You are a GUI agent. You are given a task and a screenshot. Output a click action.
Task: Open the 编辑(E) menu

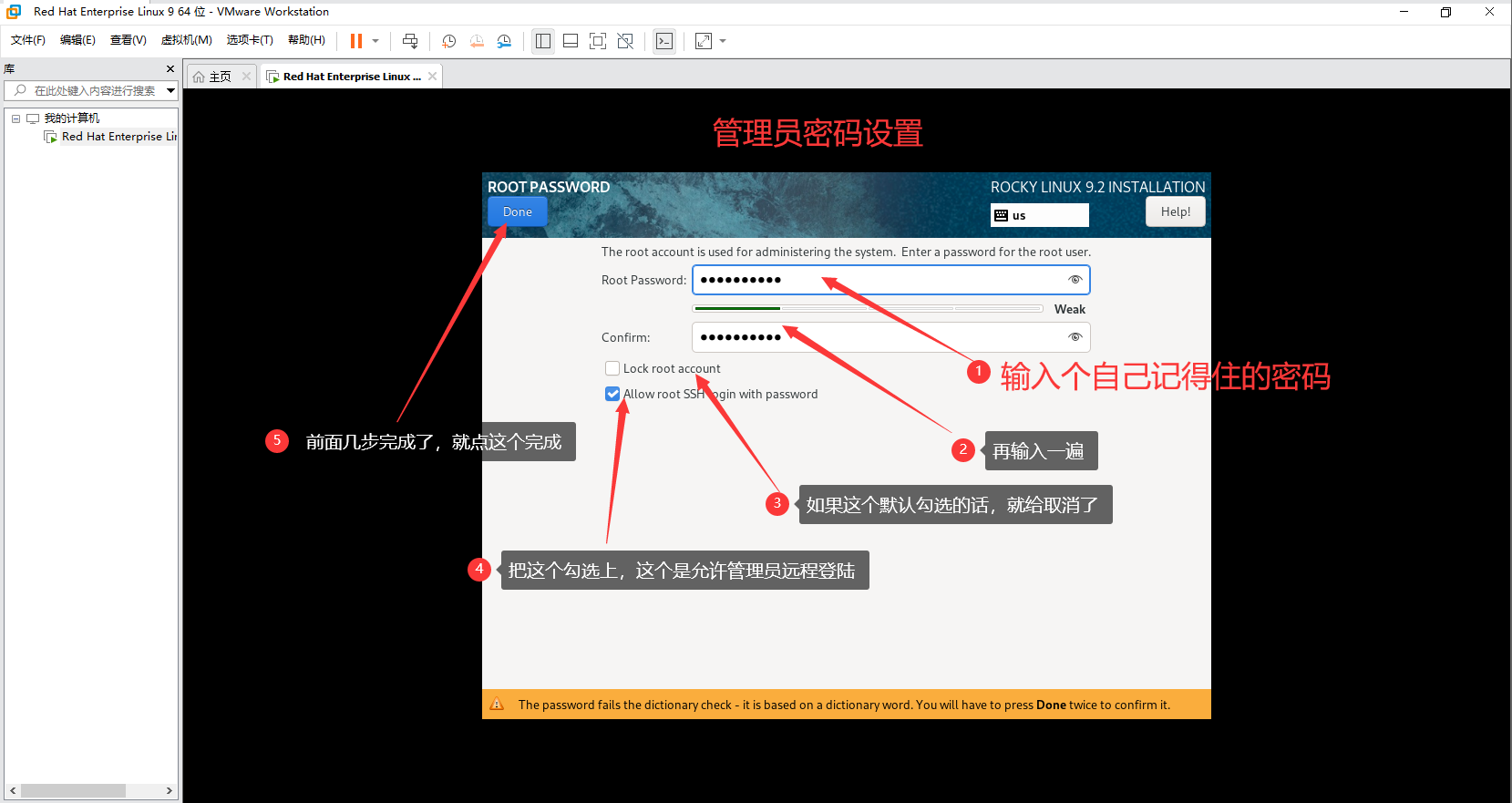77,40
